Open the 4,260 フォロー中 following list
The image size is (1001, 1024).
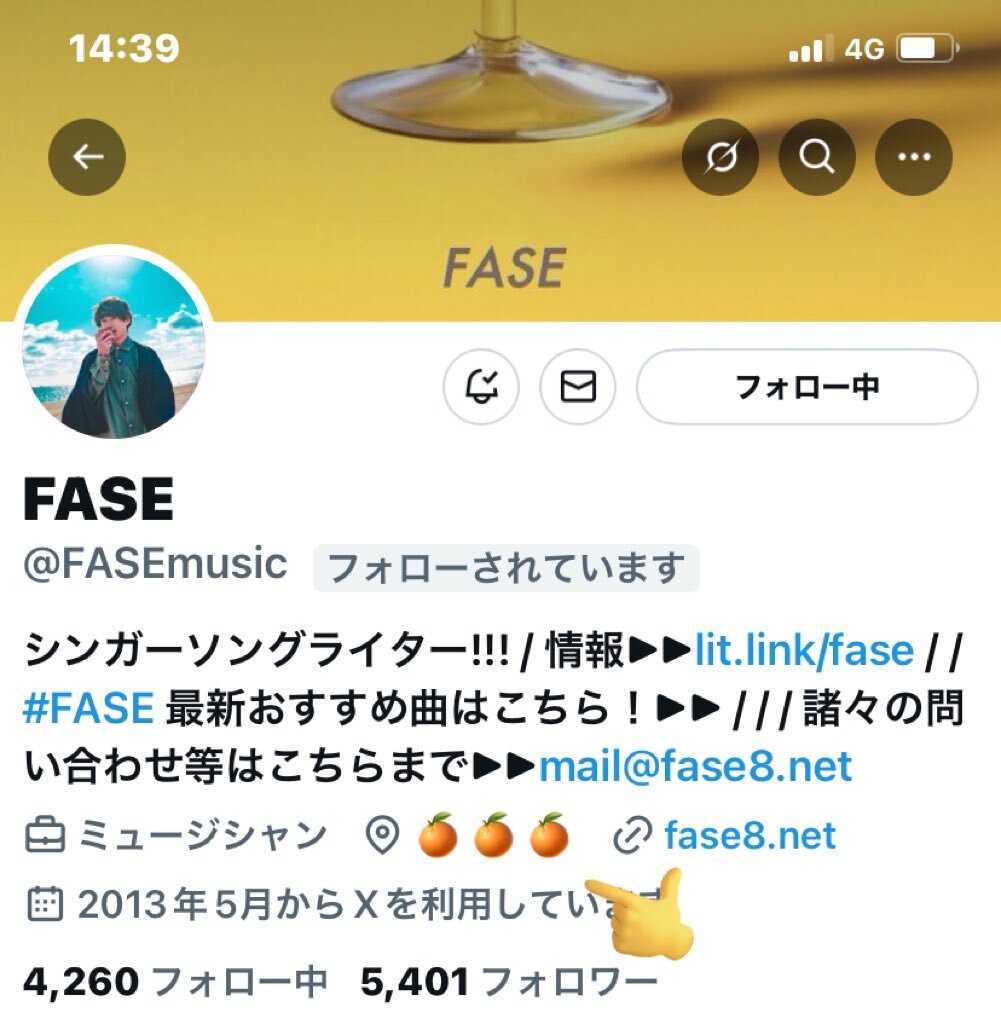click(x=175, y=981)
